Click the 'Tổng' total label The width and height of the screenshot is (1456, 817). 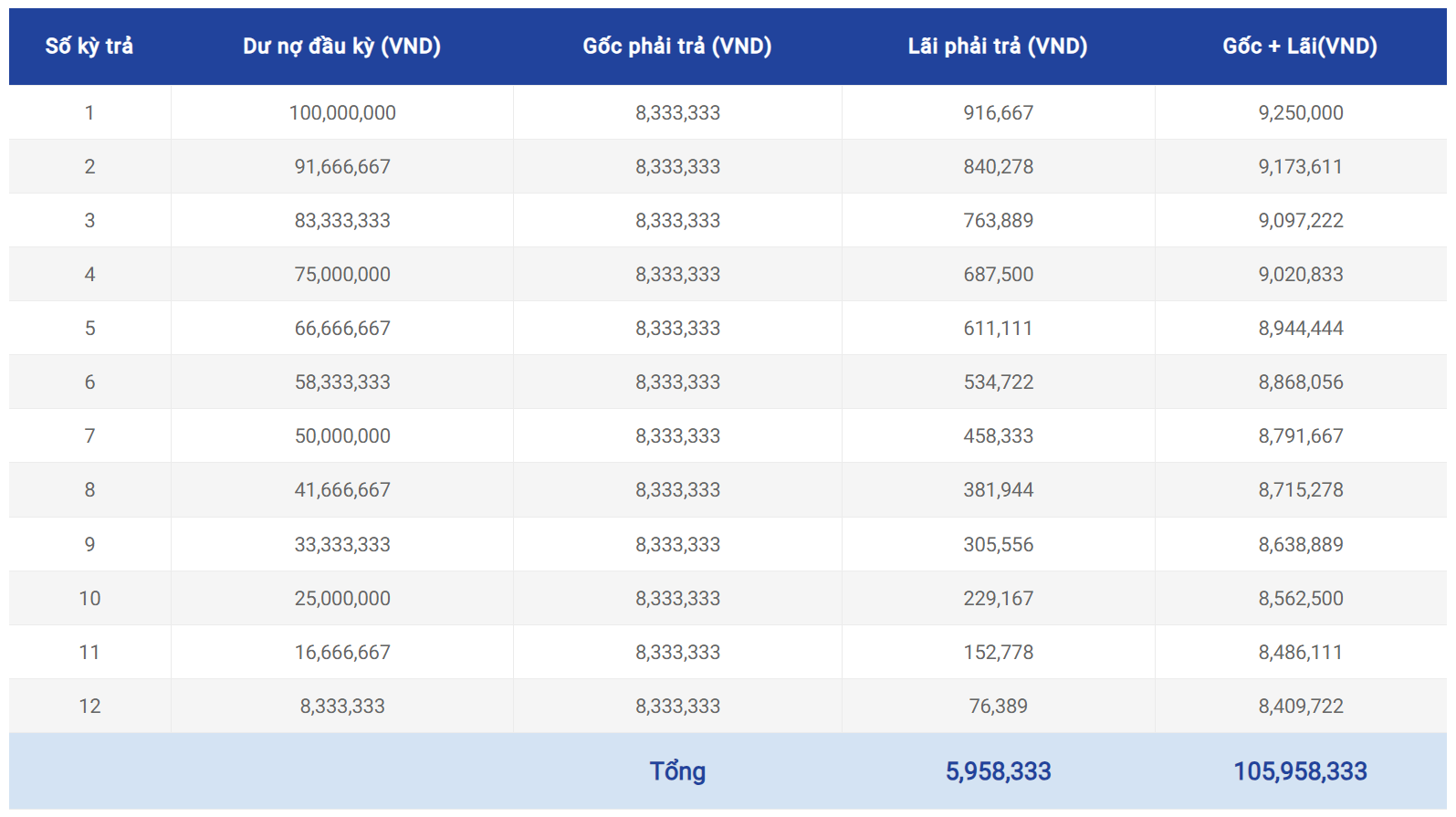[677, 771]
